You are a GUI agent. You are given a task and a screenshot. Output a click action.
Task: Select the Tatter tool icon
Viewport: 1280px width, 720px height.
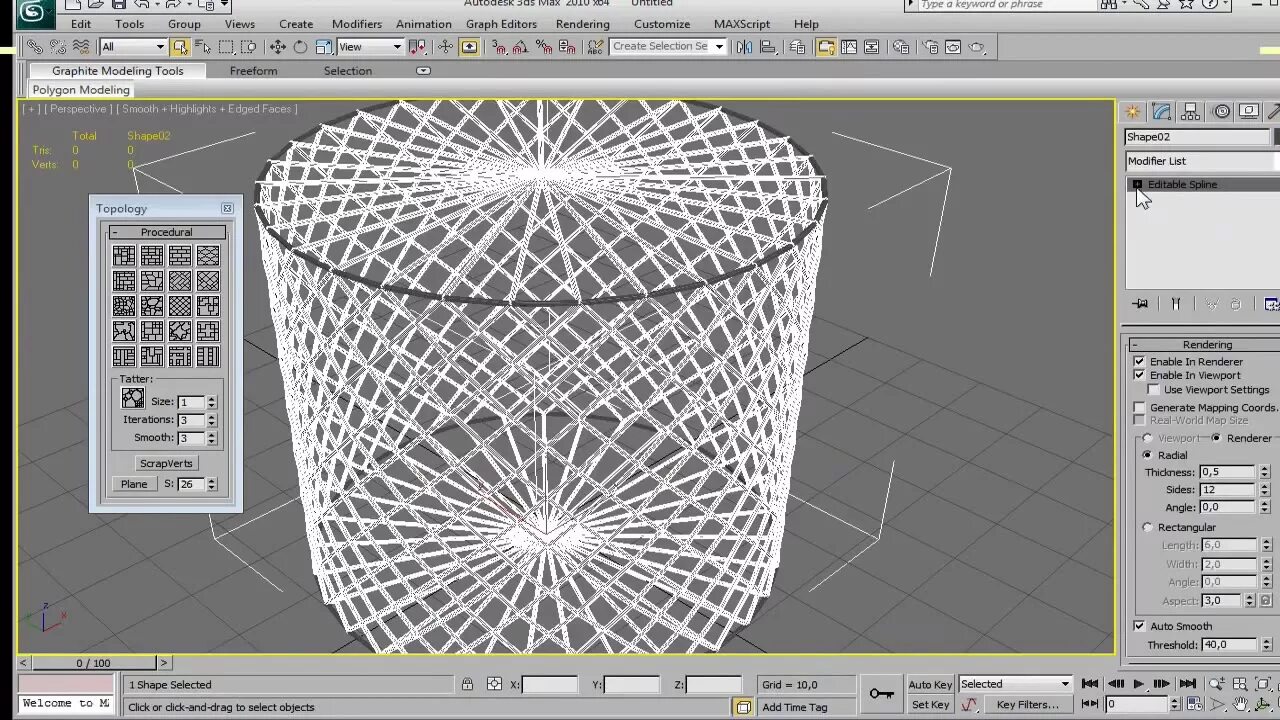(133, 399)
